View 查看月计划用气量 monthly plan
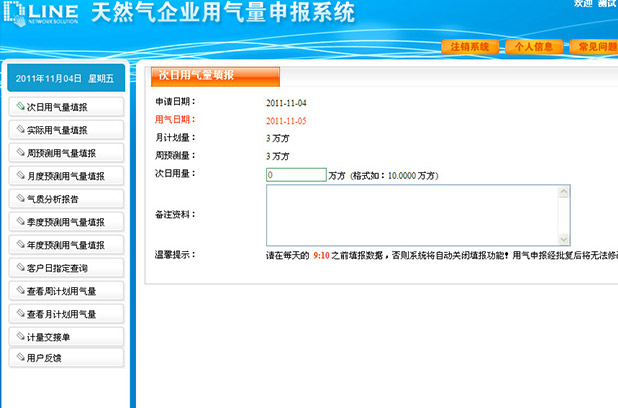This screenshot has width=618, height=408. (66, 314)
